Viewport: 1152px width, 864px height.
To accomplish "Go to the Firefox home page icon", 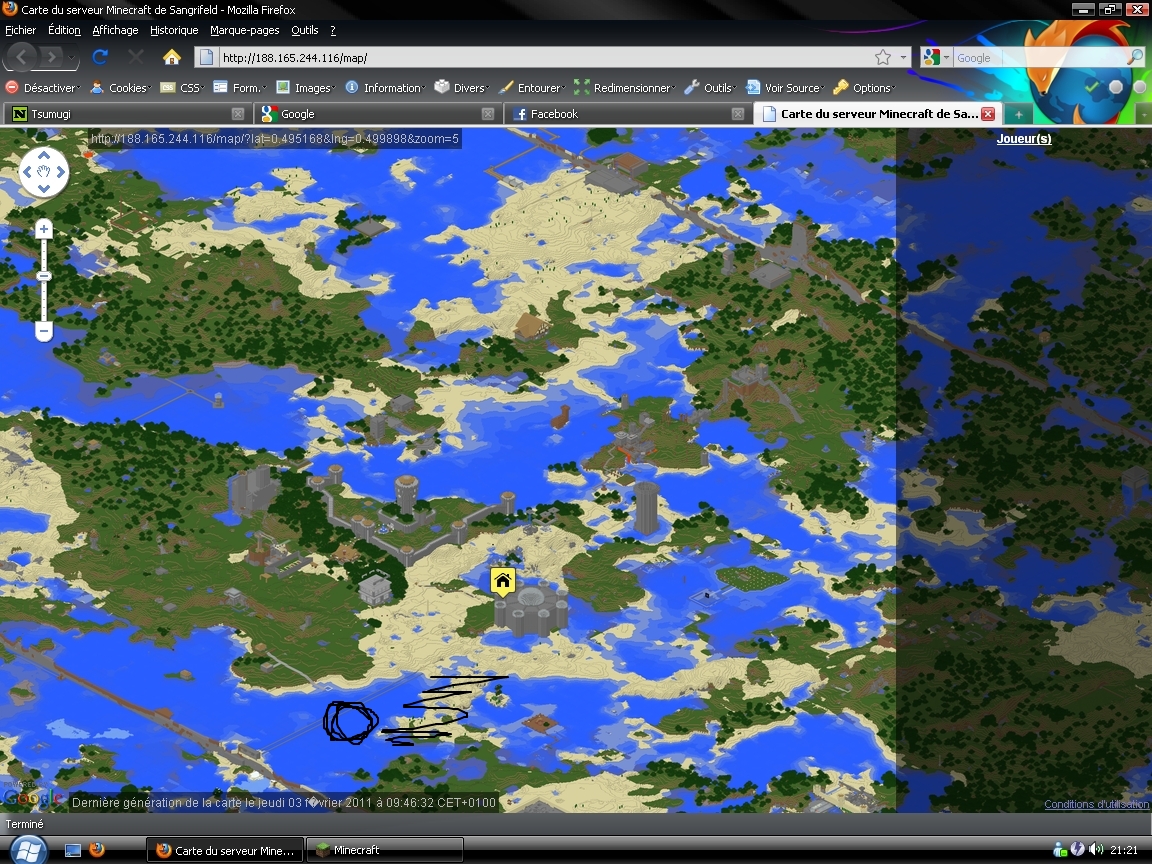I will pyautogui.click(x=172, y=57).
